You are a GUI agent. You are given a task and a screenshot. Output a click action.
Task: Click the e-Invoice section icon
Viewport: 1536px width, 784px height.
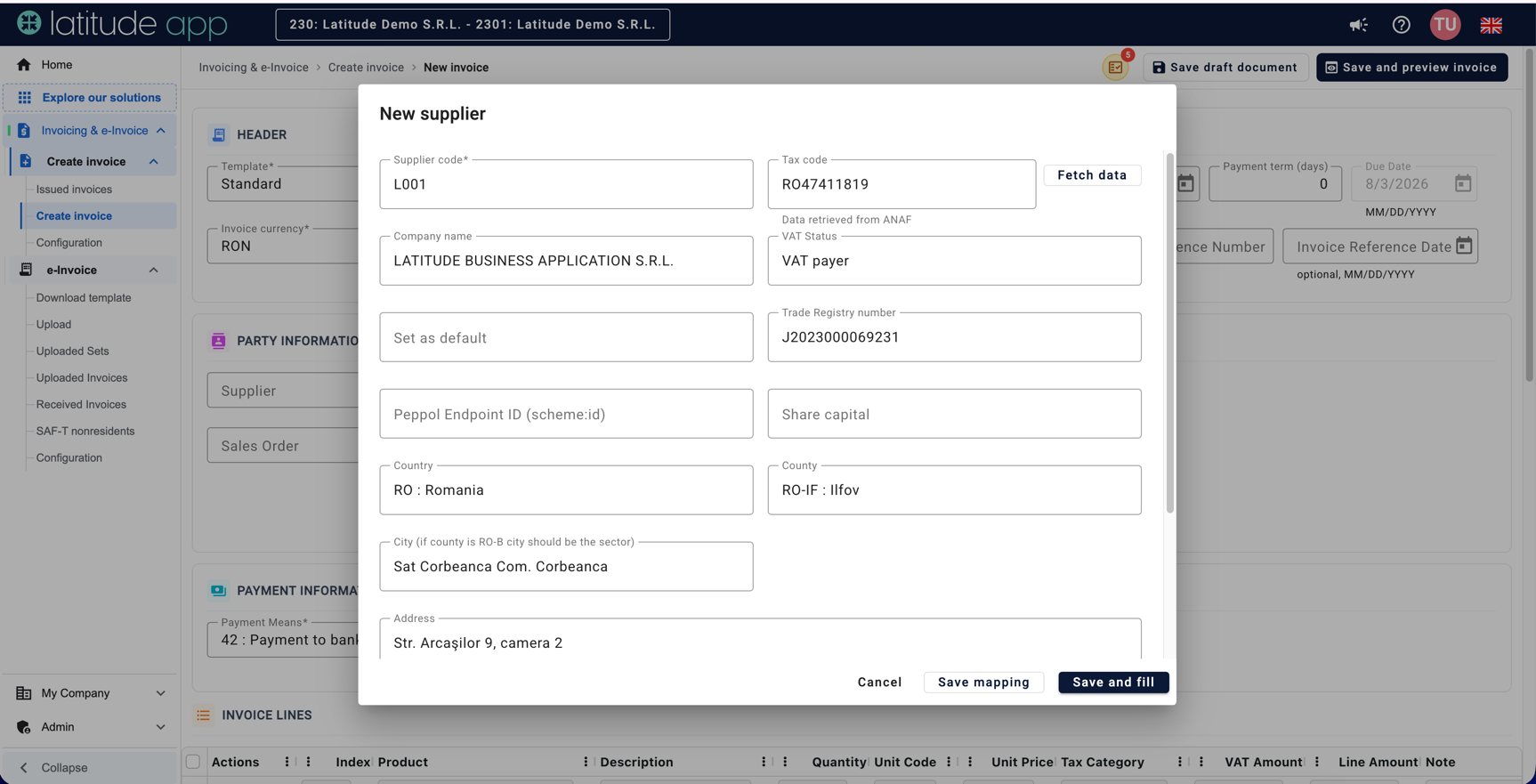[x=26, y=270]
